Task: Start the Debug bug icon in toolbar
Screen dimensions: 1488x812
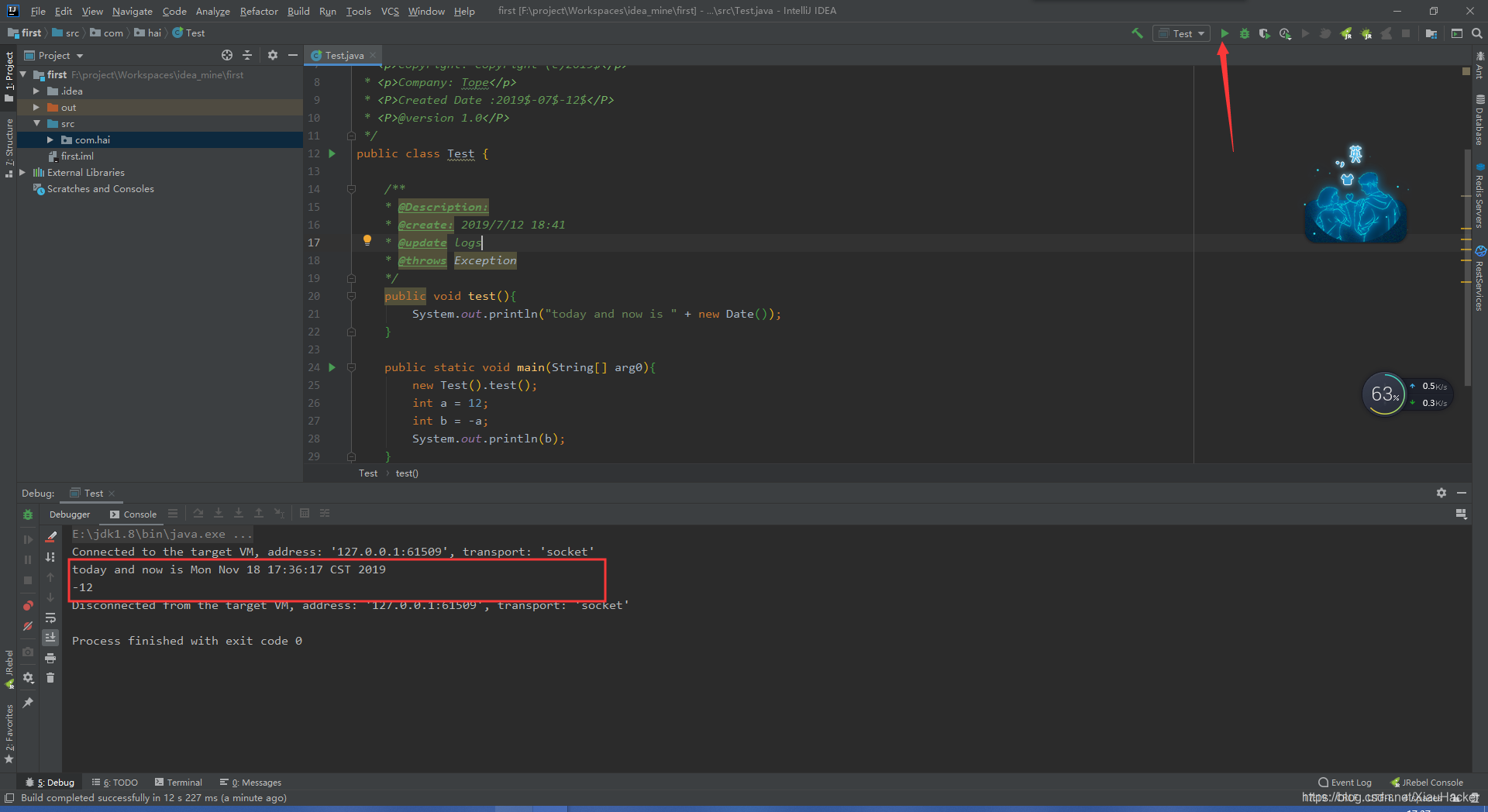Action: coord(1245,33)
